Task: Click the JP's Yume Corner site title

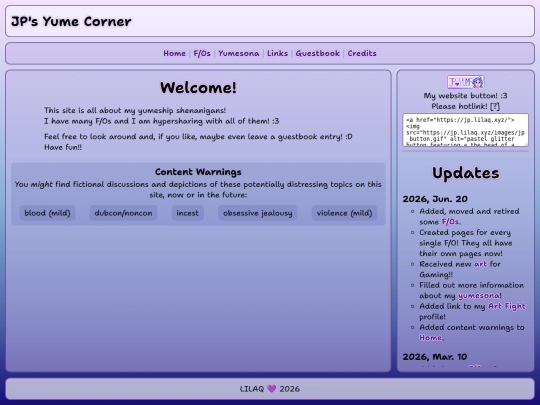Action: pos(71,21)
